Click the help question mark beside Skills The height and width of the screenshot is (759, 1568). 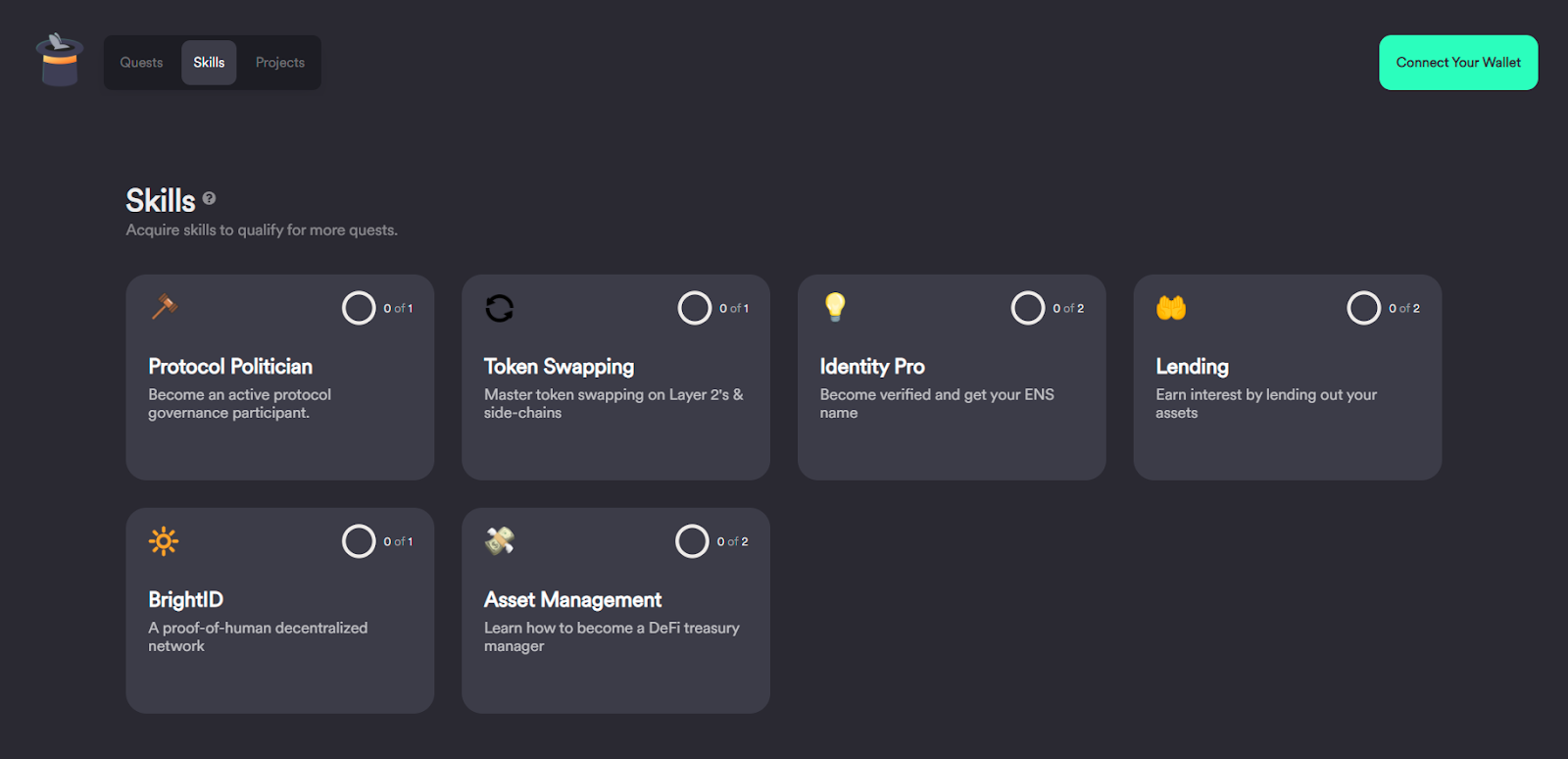click(x=209, y=198)
